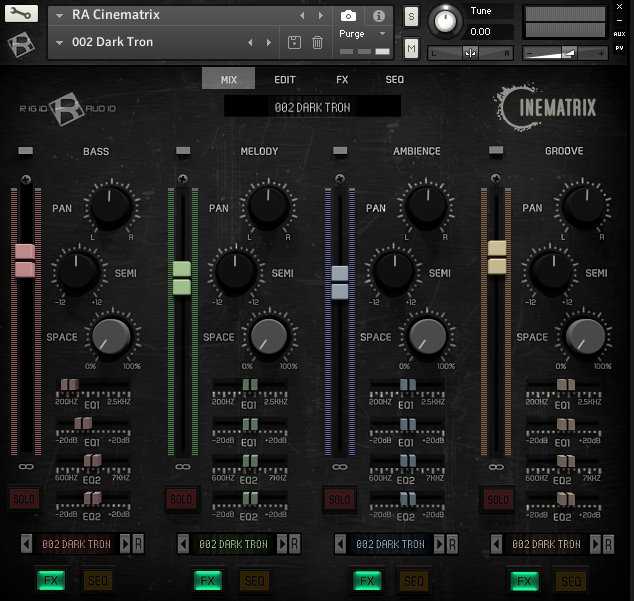This screenshot has height=601, width=634.
Task: Randomize Ambience preset with R button
Action: click(452, 544)
